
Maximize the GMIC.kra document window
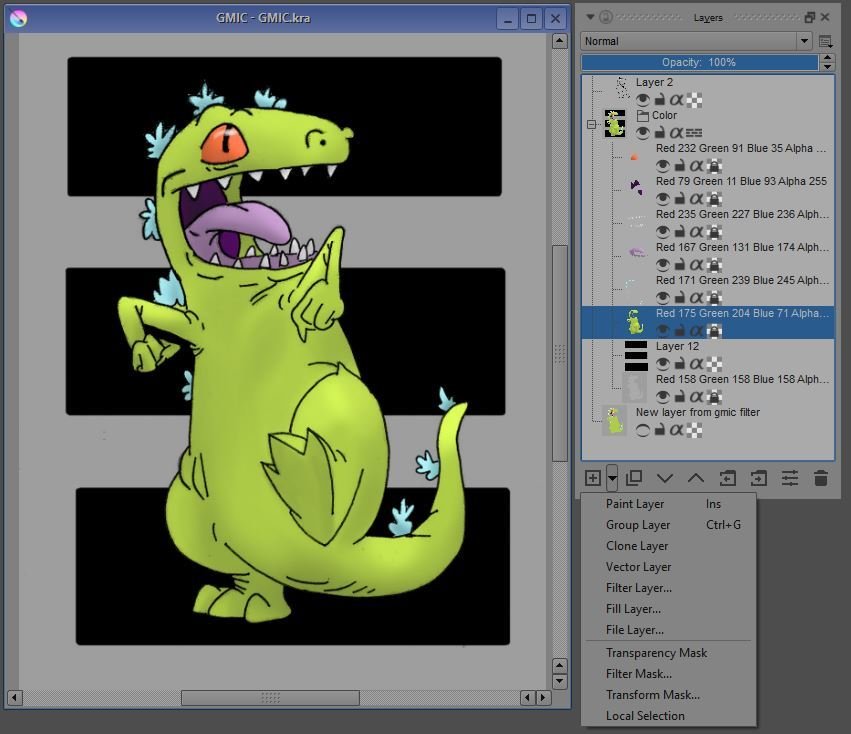[531, 19]
